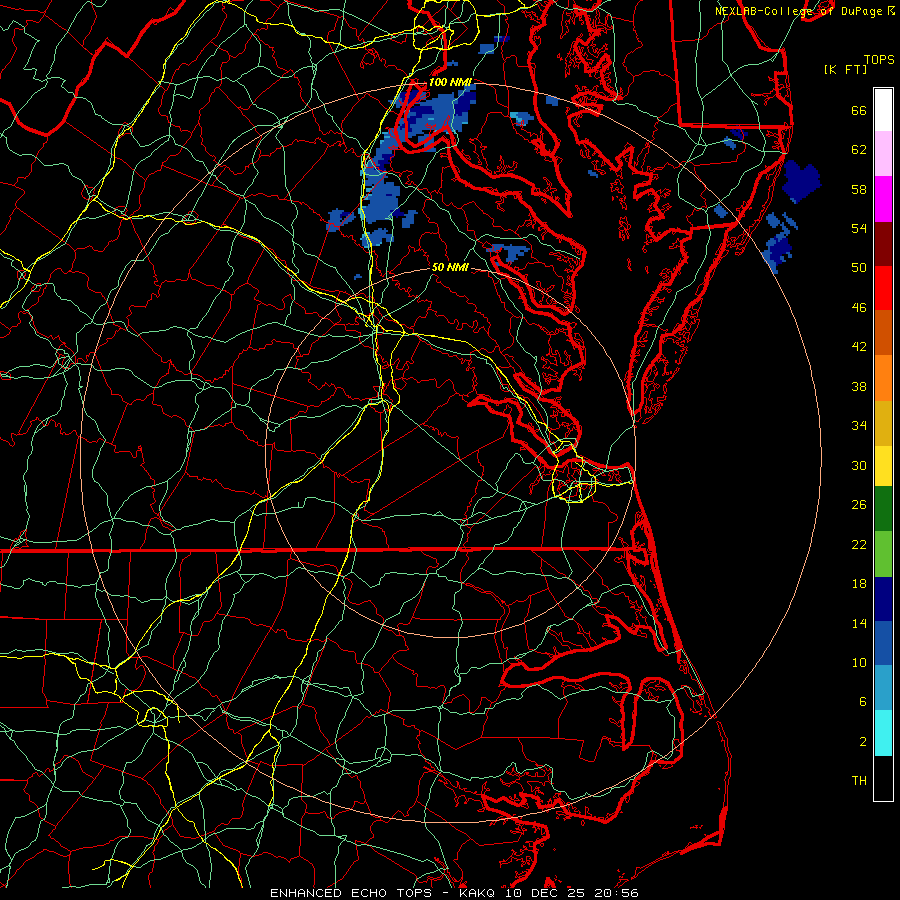Click the dark orange 46 kft swatch
Screen dimensions: 900x900
coord(883,332)
